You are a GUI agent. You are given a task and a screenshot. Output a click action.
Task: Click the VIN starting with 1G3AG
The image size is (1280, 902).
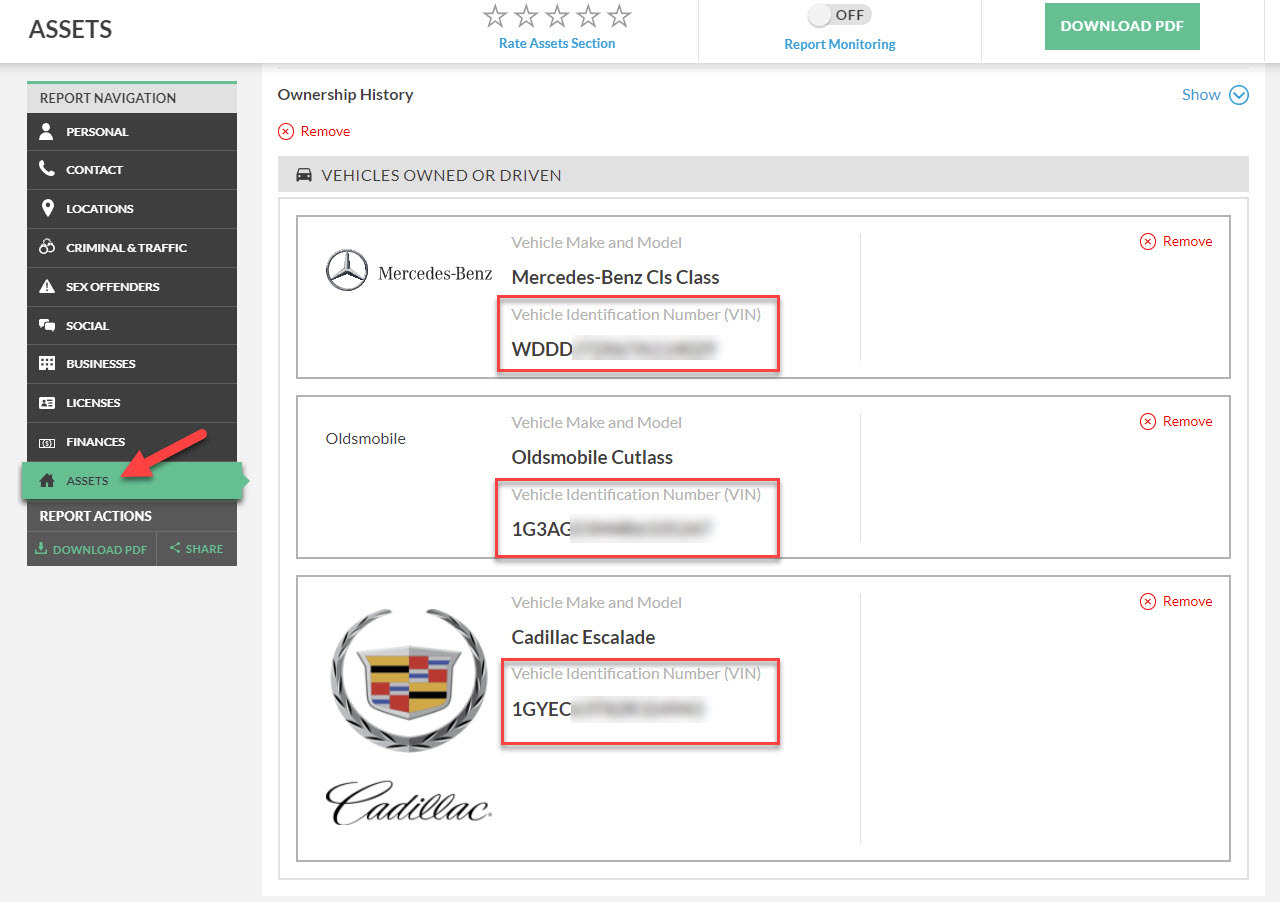tap(612, 529)
